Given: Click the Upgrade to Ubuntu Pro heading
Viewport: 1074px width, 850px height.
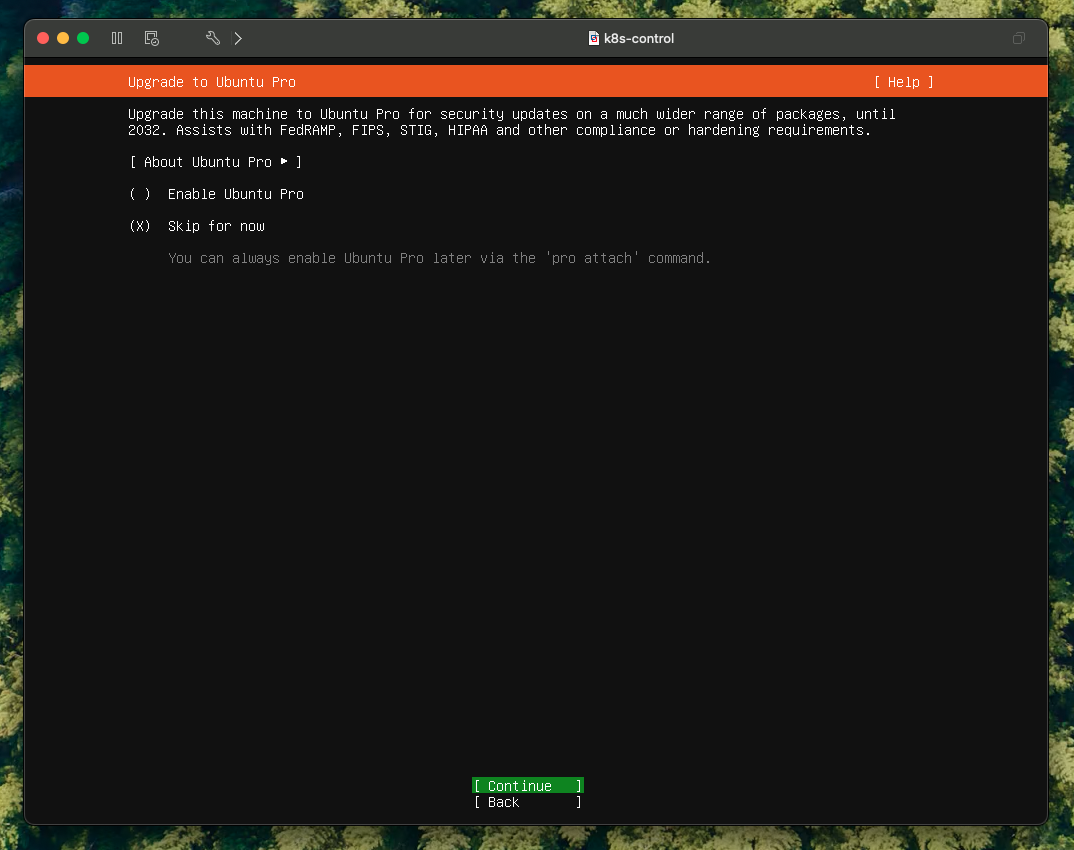Looking at the screenshot, I should pyautogui.click(x=212, y=82).
